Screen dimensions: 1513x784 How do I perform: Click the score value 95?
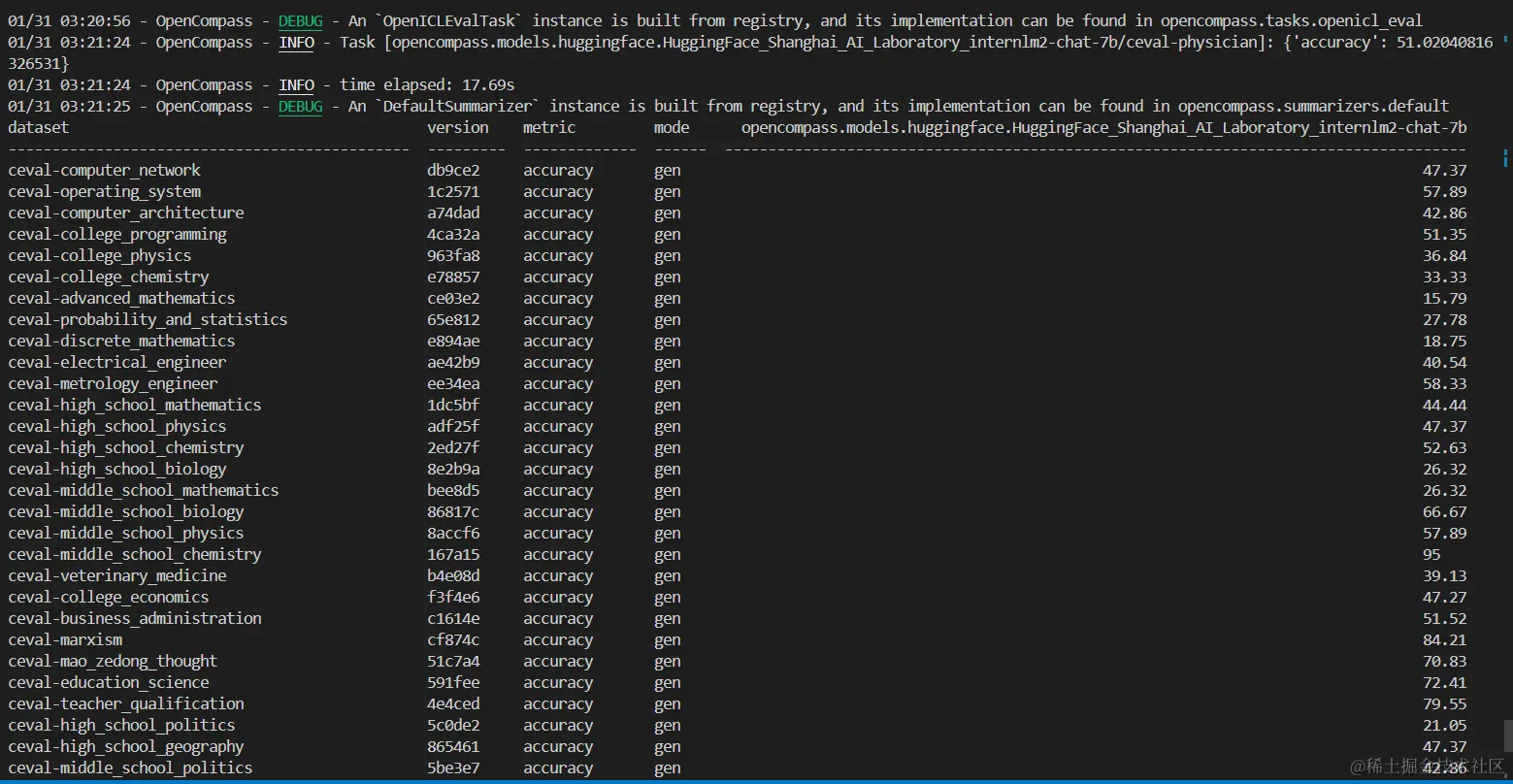click(x=1431, y=554)
